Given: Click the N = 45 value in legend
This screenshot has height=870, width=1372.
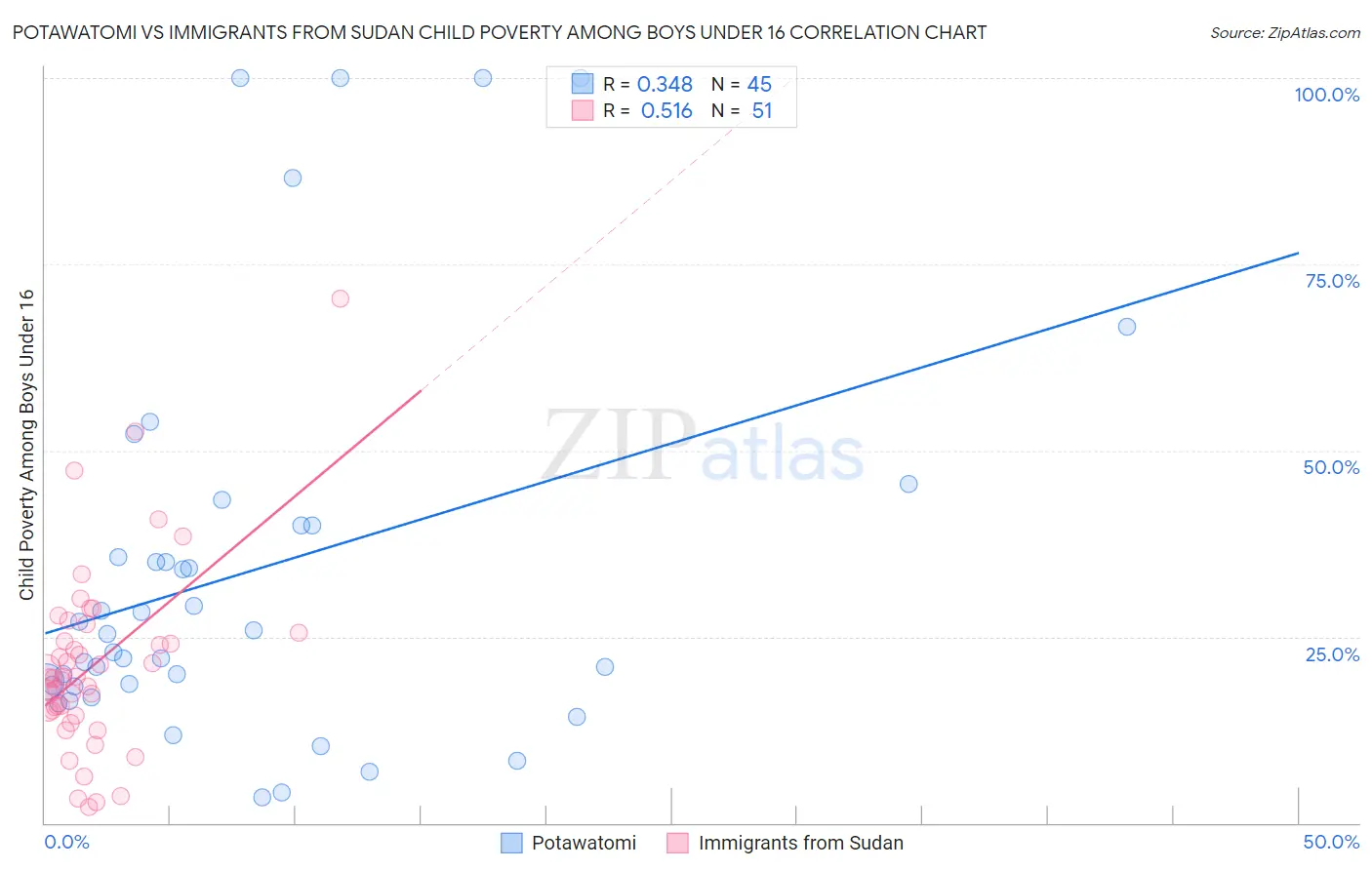Looking at the screenshot, I should [742, 84].
